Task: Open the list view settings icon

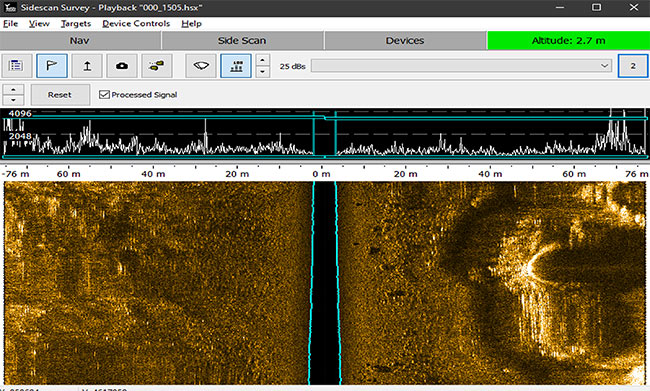Action: pyautogui.click(x=17, y=66)
